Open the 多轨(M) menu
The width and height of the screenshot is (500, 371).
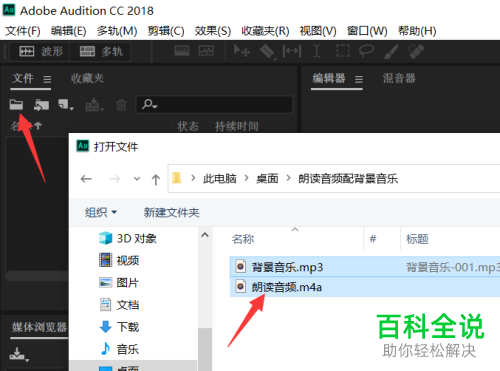pyautogui.click(x=117, y=31)
